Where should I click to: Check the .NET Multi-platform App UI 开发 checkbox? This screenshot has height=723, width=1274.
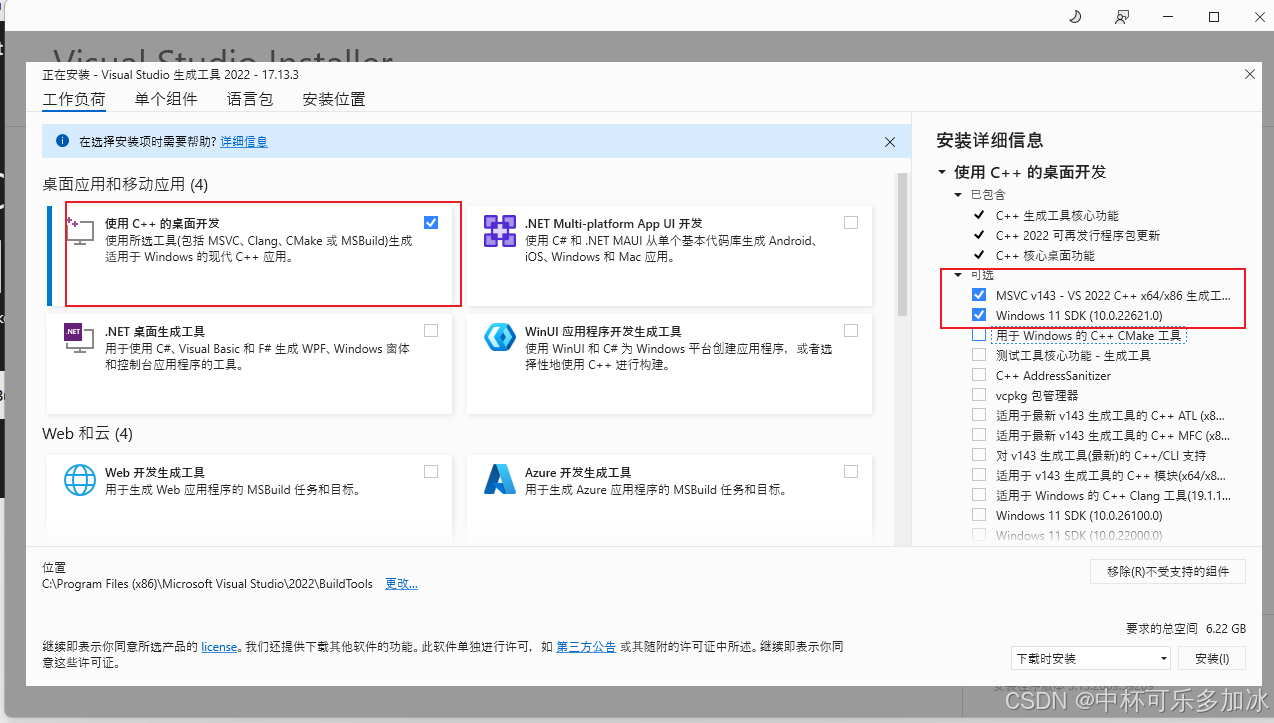851,222
